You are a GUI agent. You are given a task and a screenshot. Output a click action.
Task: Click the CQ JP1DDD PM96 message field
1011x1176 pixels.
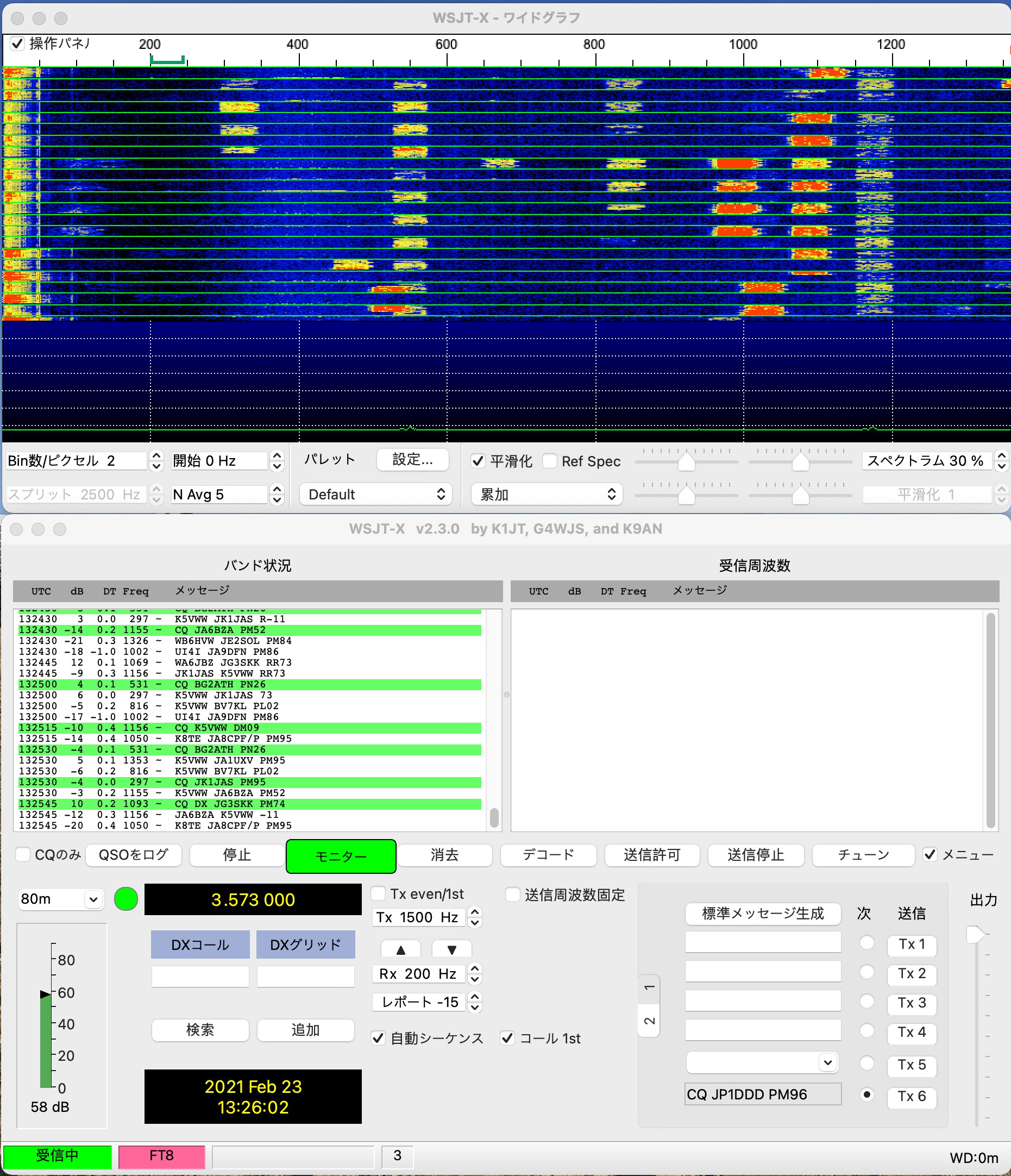click(763, 1094)
